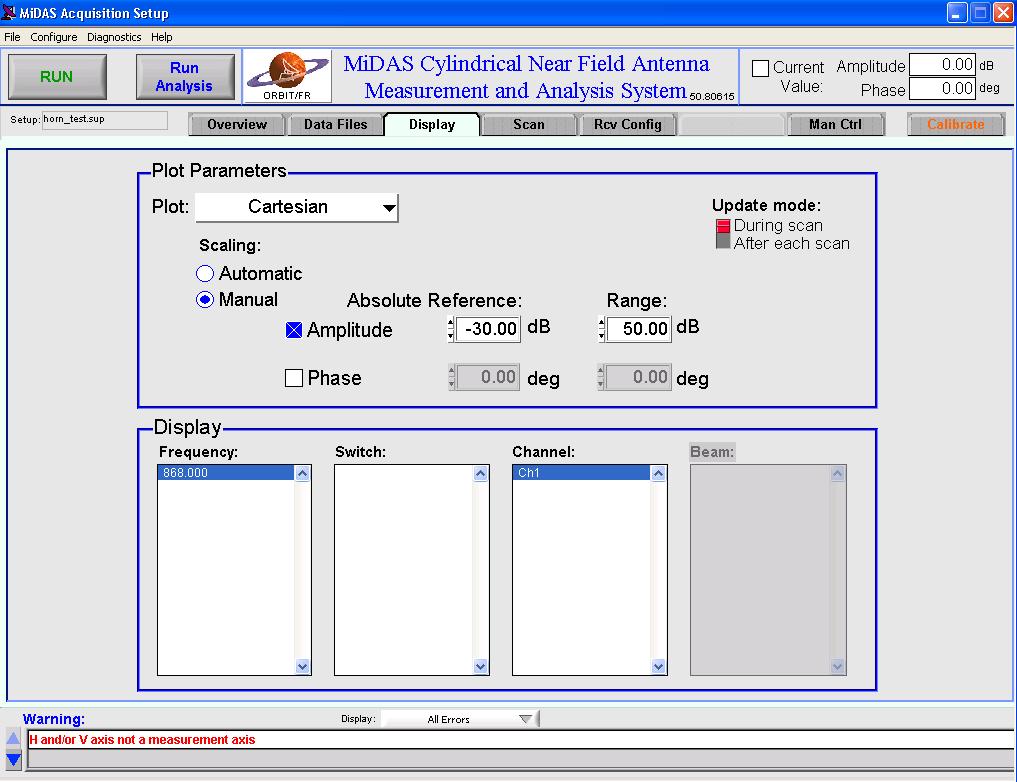1017x782 pixels.
Task: Open the Diagnostics menu
Action: (114, 37)
